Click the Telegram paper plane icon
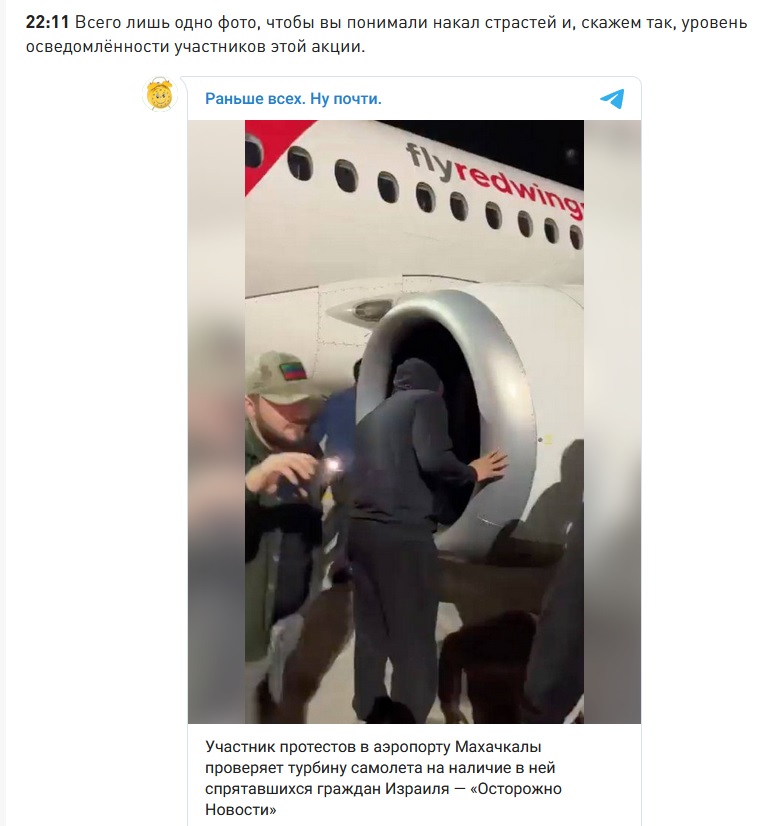 click(612, 99)
